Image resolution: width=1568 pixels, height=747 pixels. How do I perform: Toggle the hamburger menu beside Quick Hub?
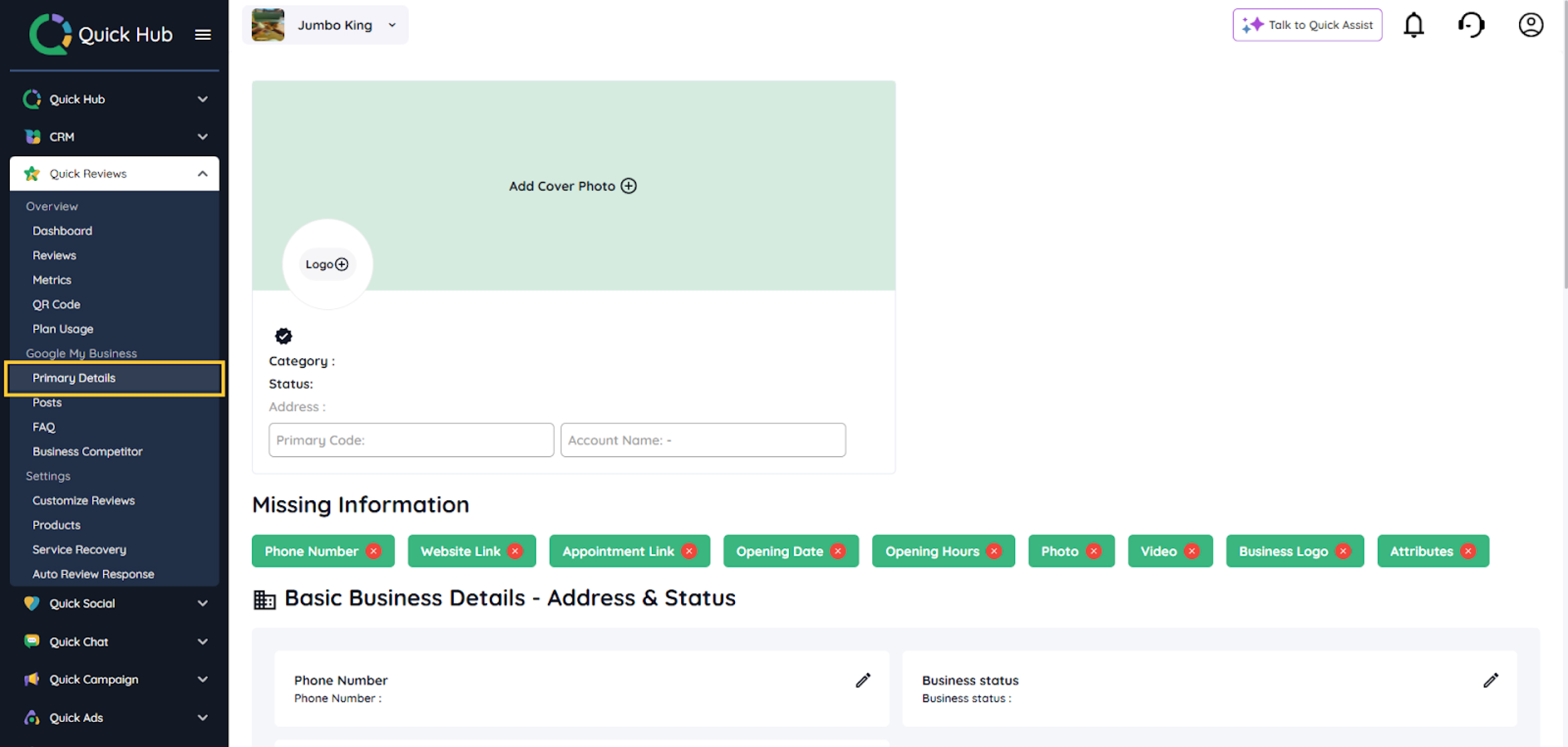(x=203, y=35)
